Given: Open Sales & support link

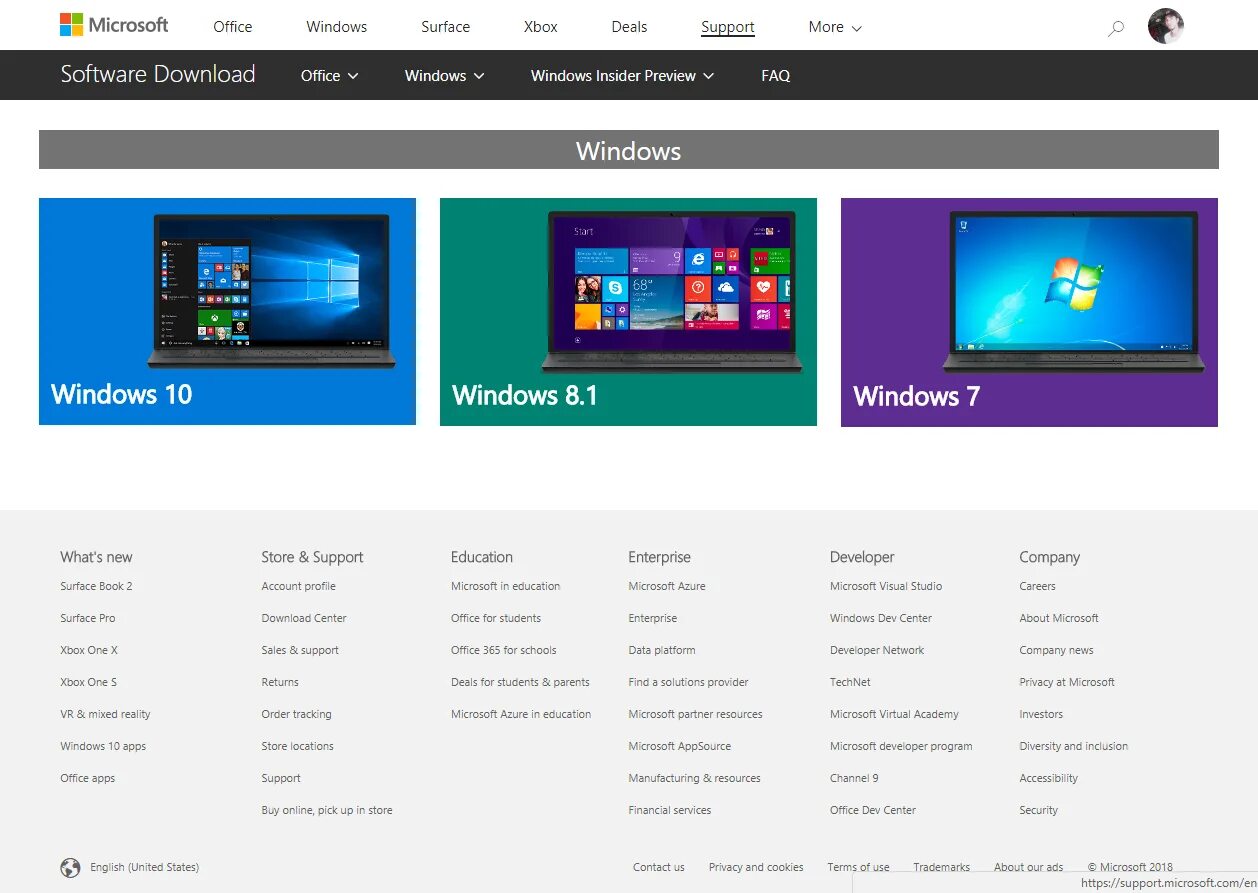Looking at the screenshot, I should [300, 650].
